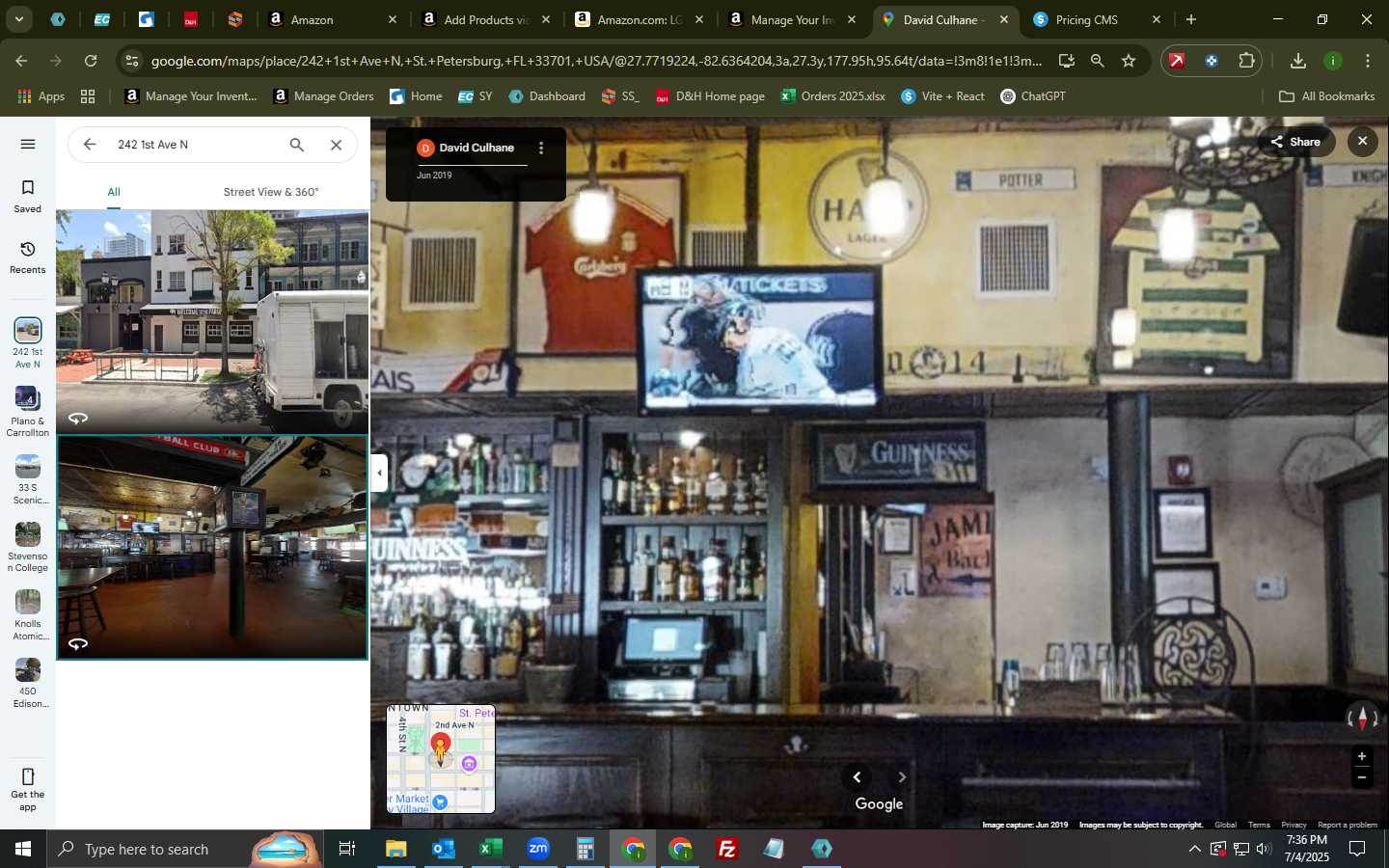Click the back arrow in the search box

89,145
